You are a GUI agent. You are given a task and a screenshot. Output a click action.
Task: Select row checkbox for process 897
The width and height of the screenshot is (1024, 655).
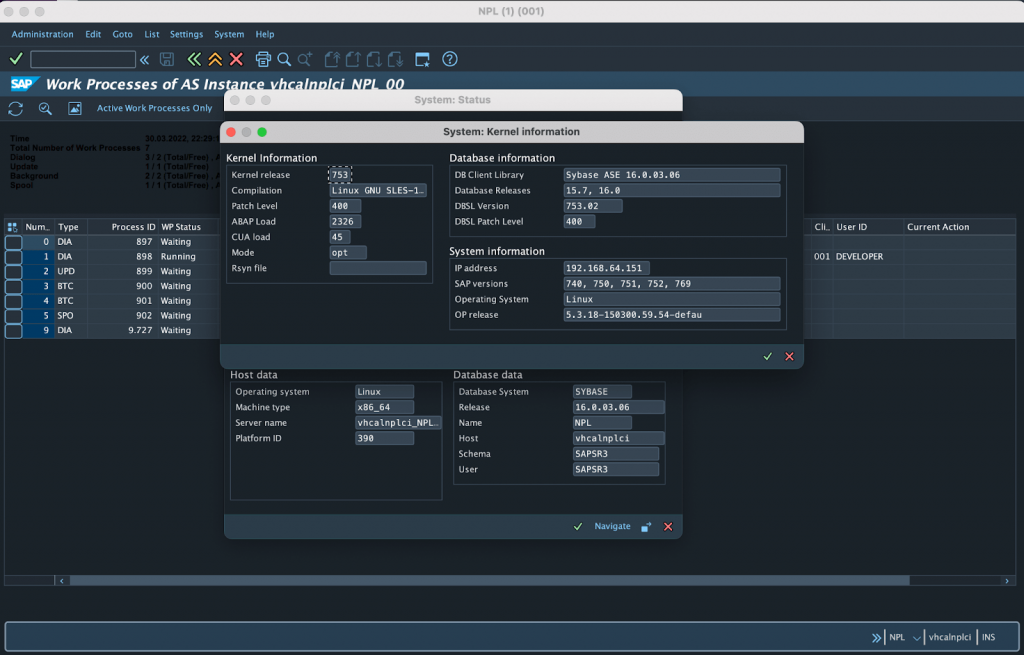point(14,242)
